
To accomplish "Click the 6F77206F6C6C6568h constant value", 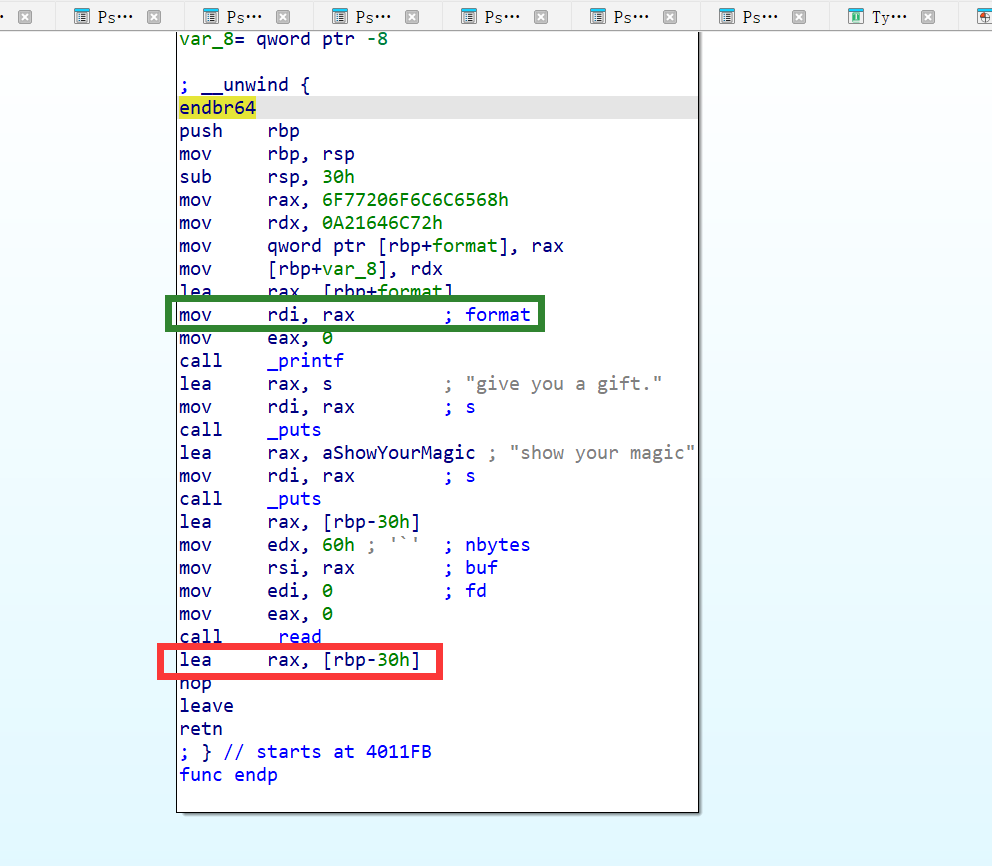I will click(x=415, y=200).
